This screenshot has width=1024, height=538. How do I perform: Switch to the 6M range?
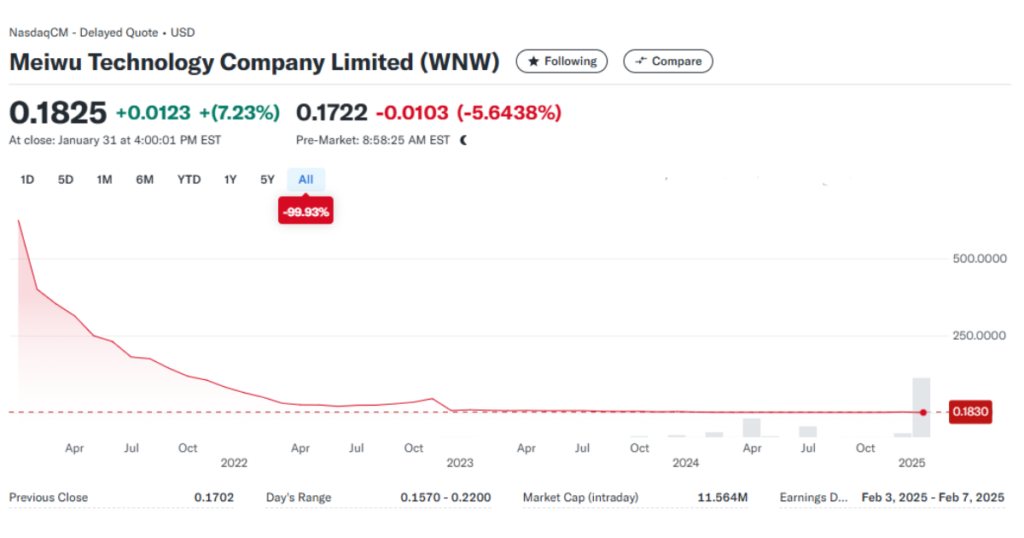[144, 180]
